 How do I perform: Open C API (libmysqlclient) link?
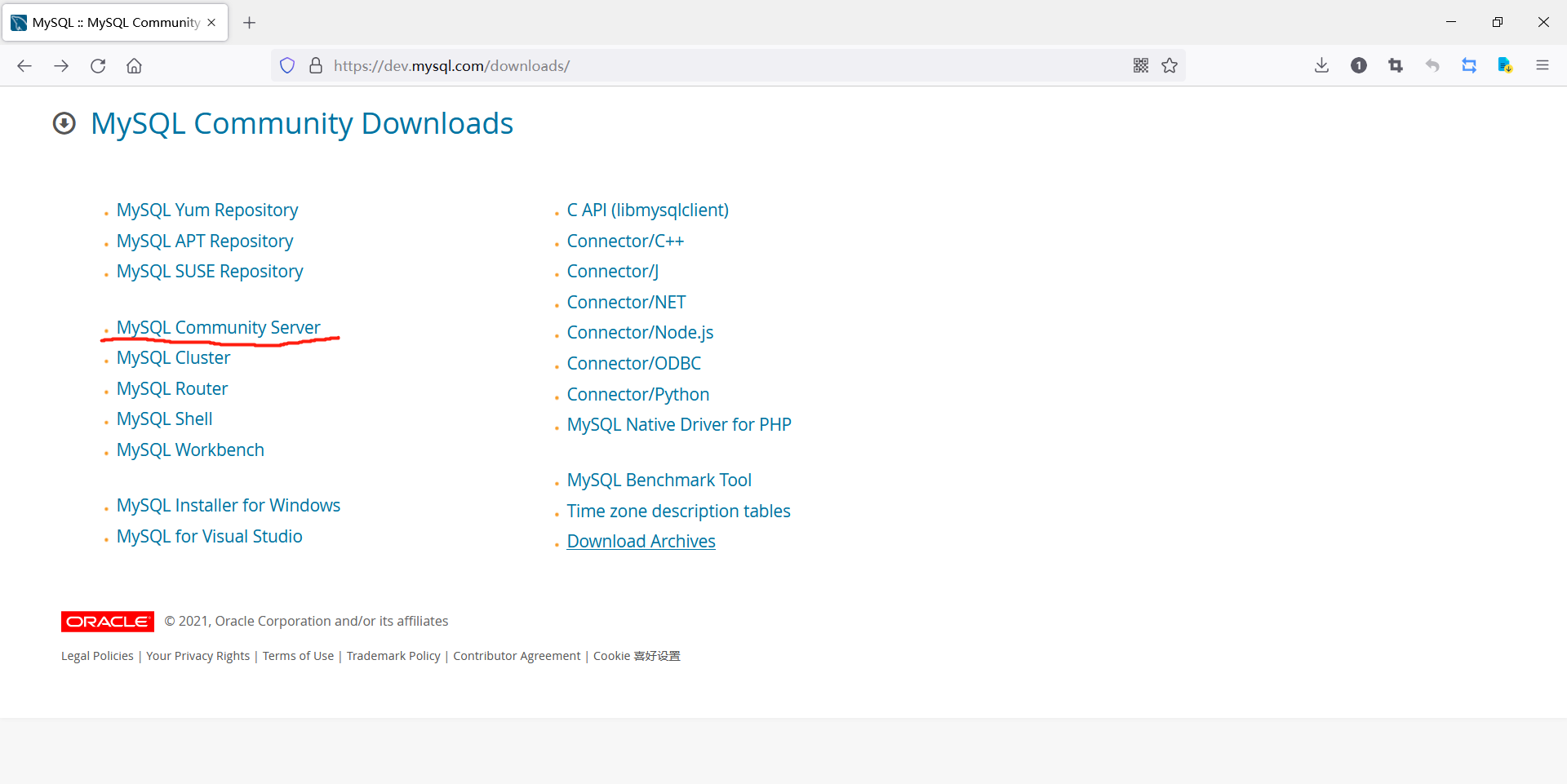[x=648, y=210]
